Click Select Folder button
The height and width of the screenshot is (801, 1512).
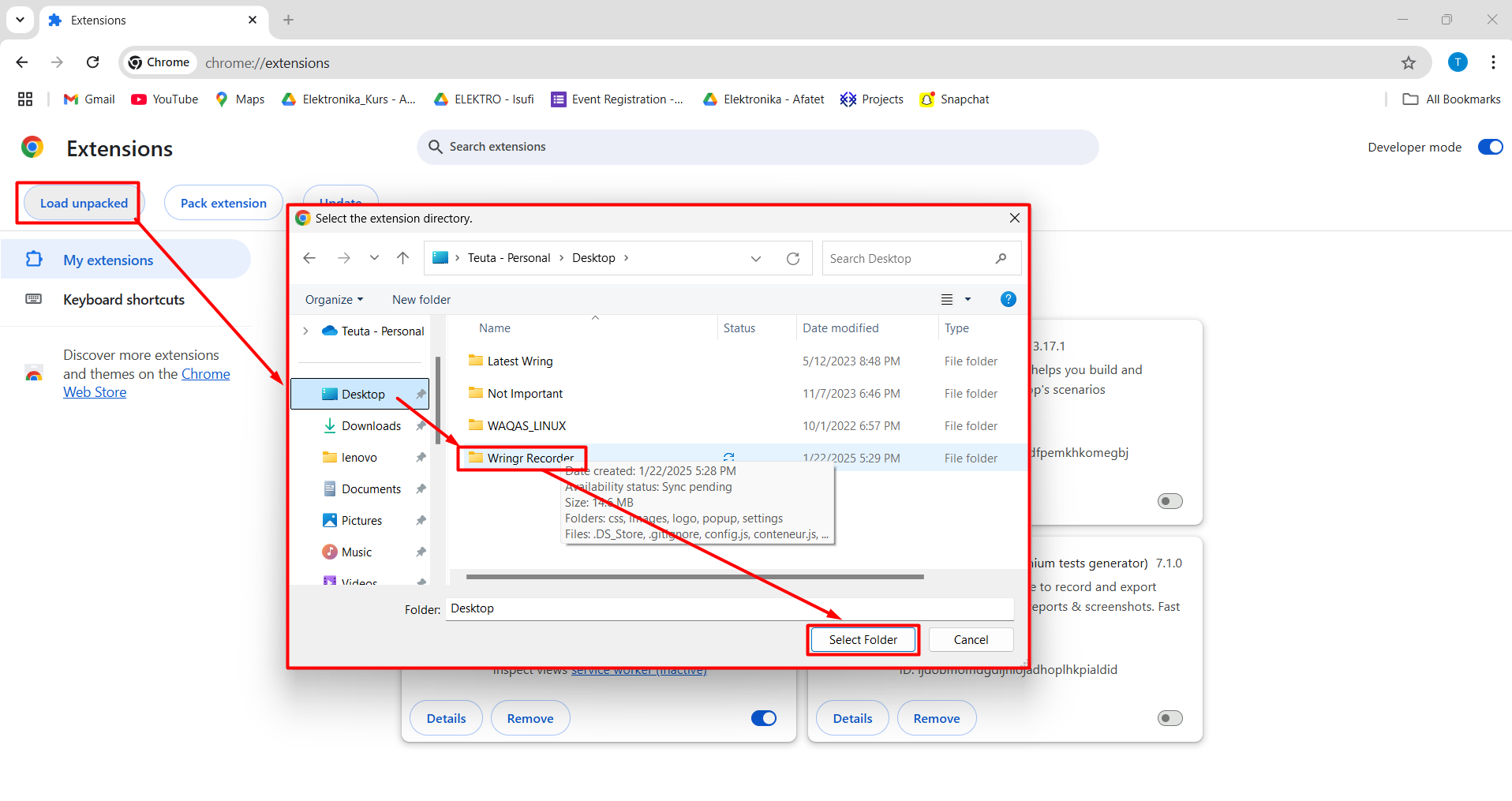[x=863, y=640]
